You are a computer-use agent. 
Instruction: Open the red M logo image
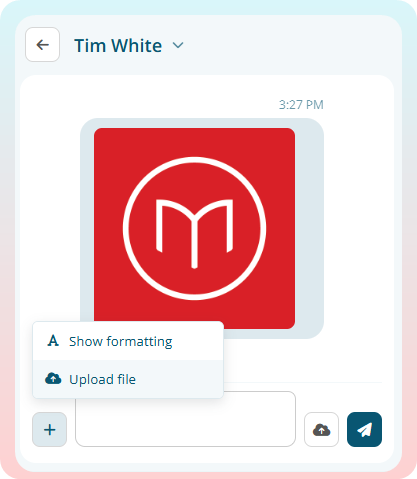coord(194,228)
